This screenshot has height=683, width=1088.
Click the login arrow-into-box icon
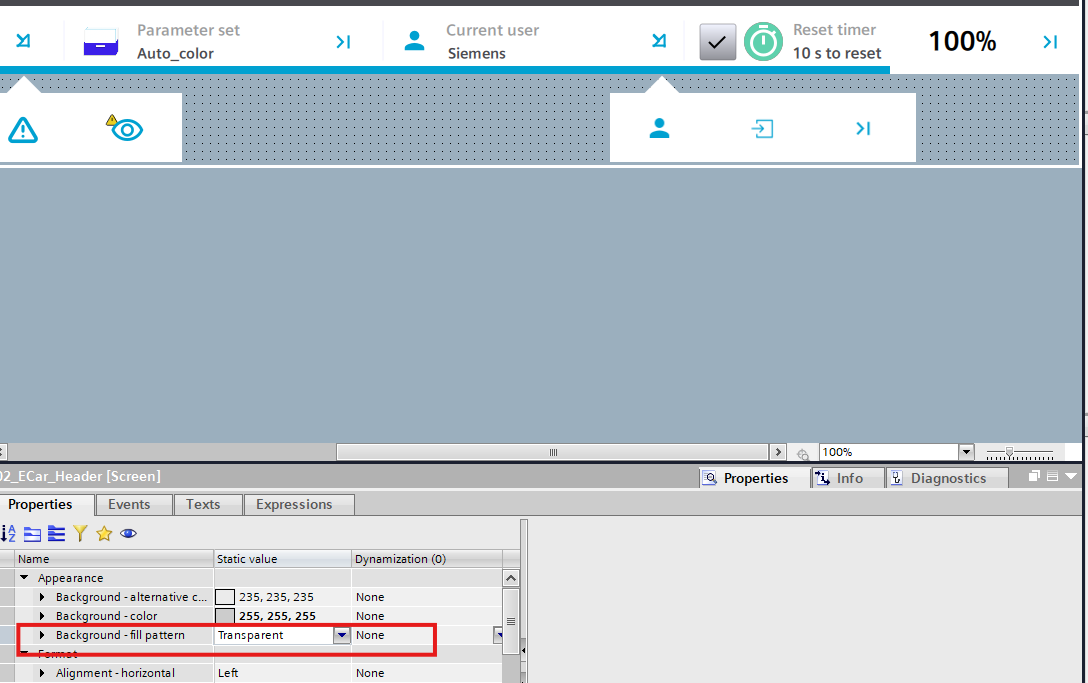tap(762, 128)
